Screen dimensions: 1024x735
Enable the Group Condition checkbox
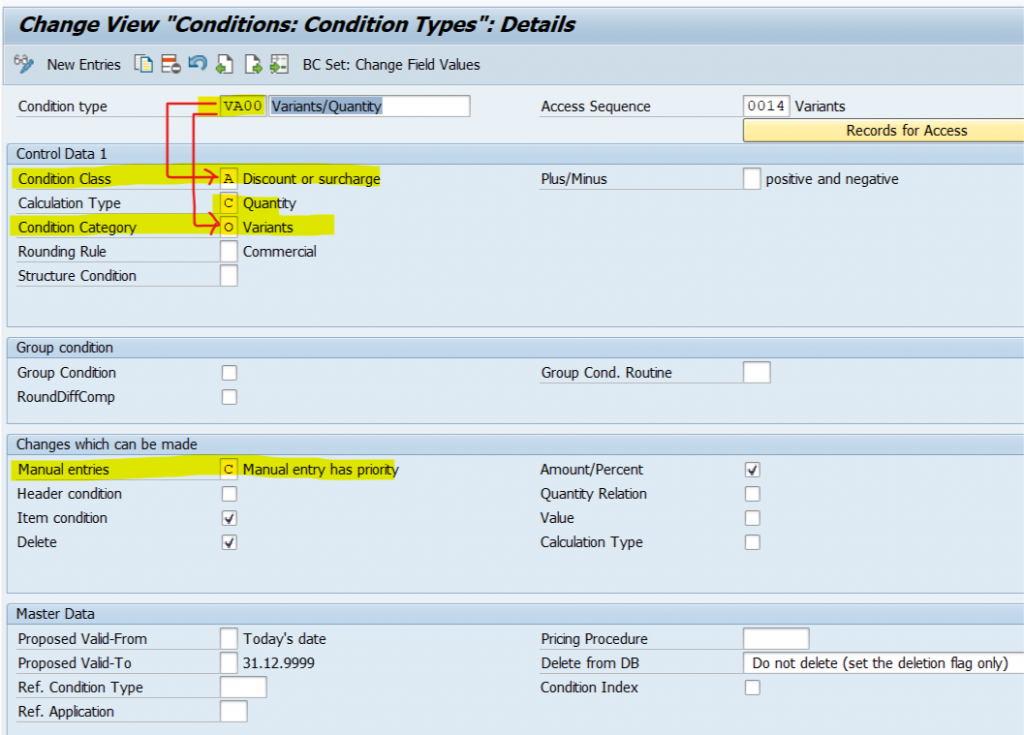[229, 373]
